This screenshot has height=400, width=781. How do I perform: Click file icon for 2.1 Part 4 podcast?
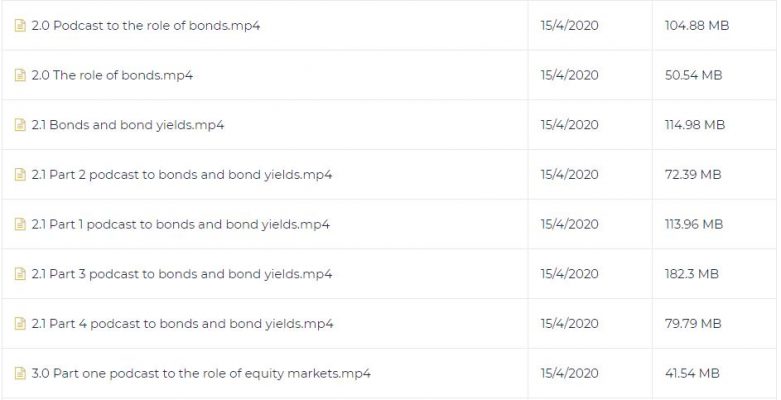pos(20,324)
